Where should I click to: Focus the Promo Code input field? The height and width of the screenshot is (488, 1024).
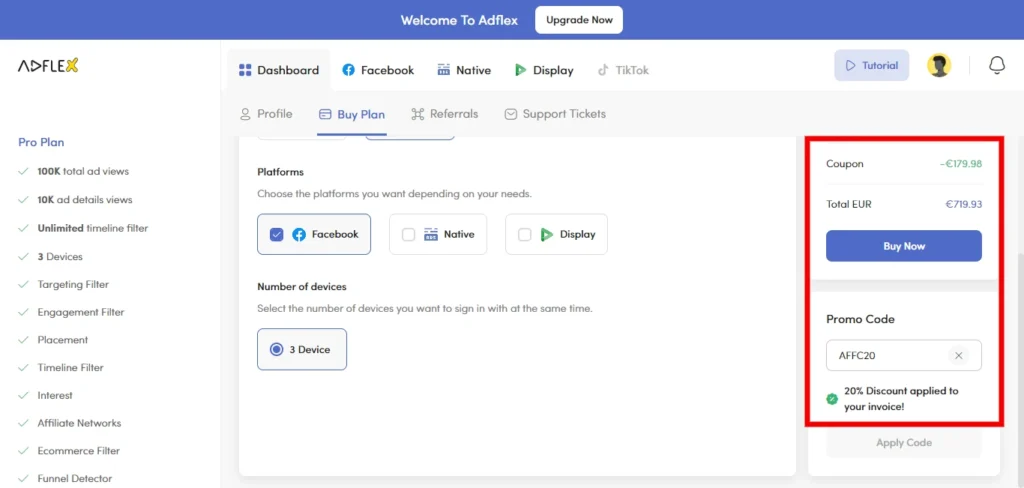pos(903,355)
